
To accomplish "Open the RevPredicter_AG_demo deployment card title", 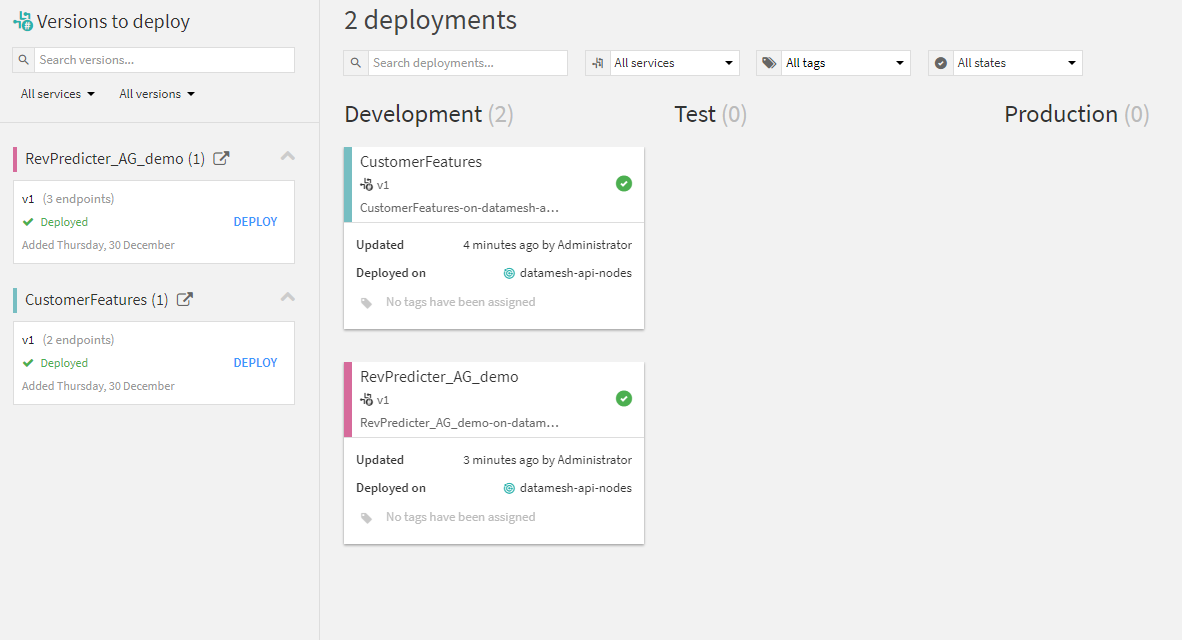I will (439, 377).
